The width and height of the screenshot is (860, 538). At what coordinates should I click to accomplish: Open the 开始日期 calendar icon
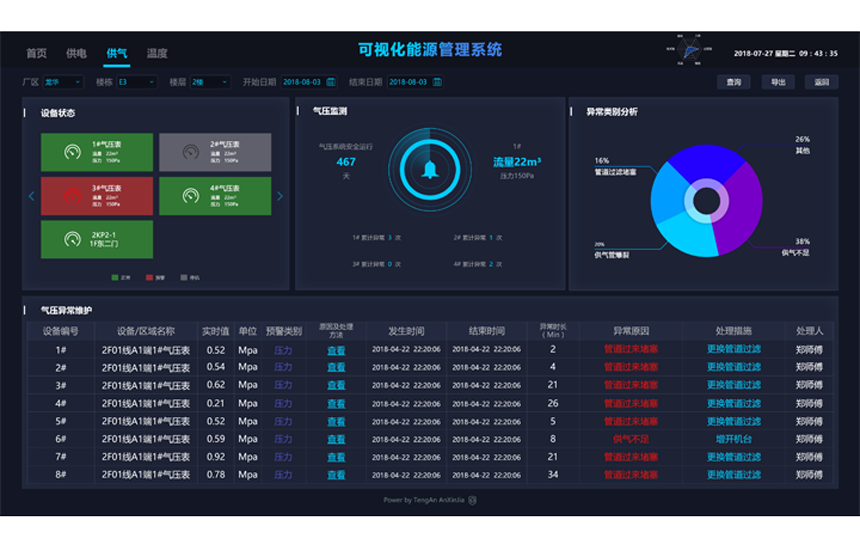tap(331, 82)
